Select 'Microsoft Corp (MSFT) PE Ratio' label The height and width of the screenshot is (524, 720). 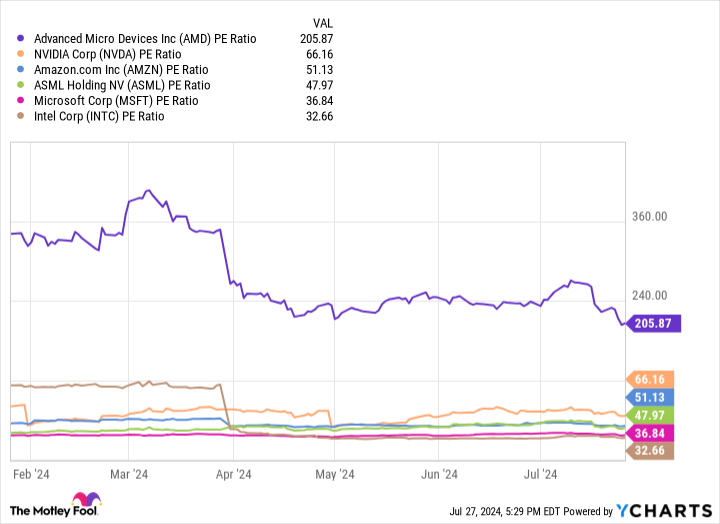coord(116,101)
